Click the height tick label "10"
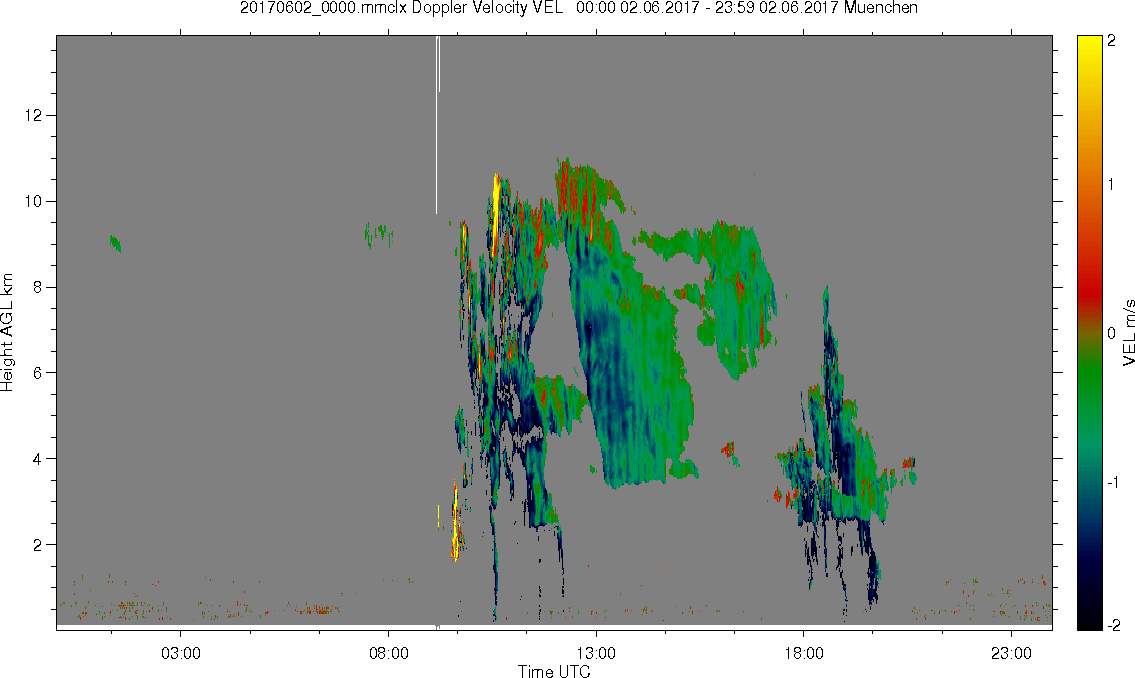Image resolution: width=1135 pixels, height=678 pixels. tap(33, 201)
